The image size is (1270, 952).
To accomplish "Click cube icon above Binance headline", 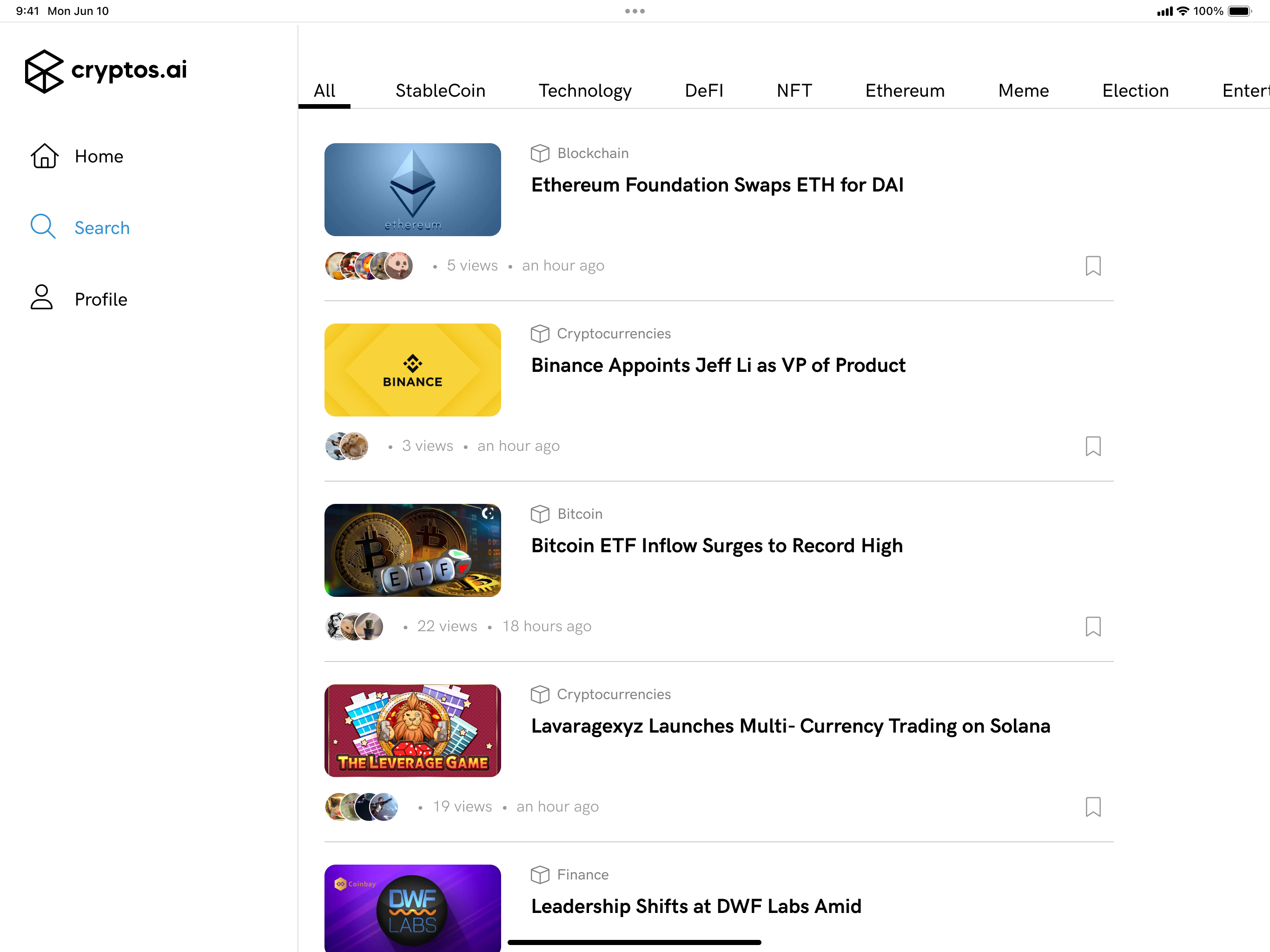I will pyautogui.click(x=540, y=334).
